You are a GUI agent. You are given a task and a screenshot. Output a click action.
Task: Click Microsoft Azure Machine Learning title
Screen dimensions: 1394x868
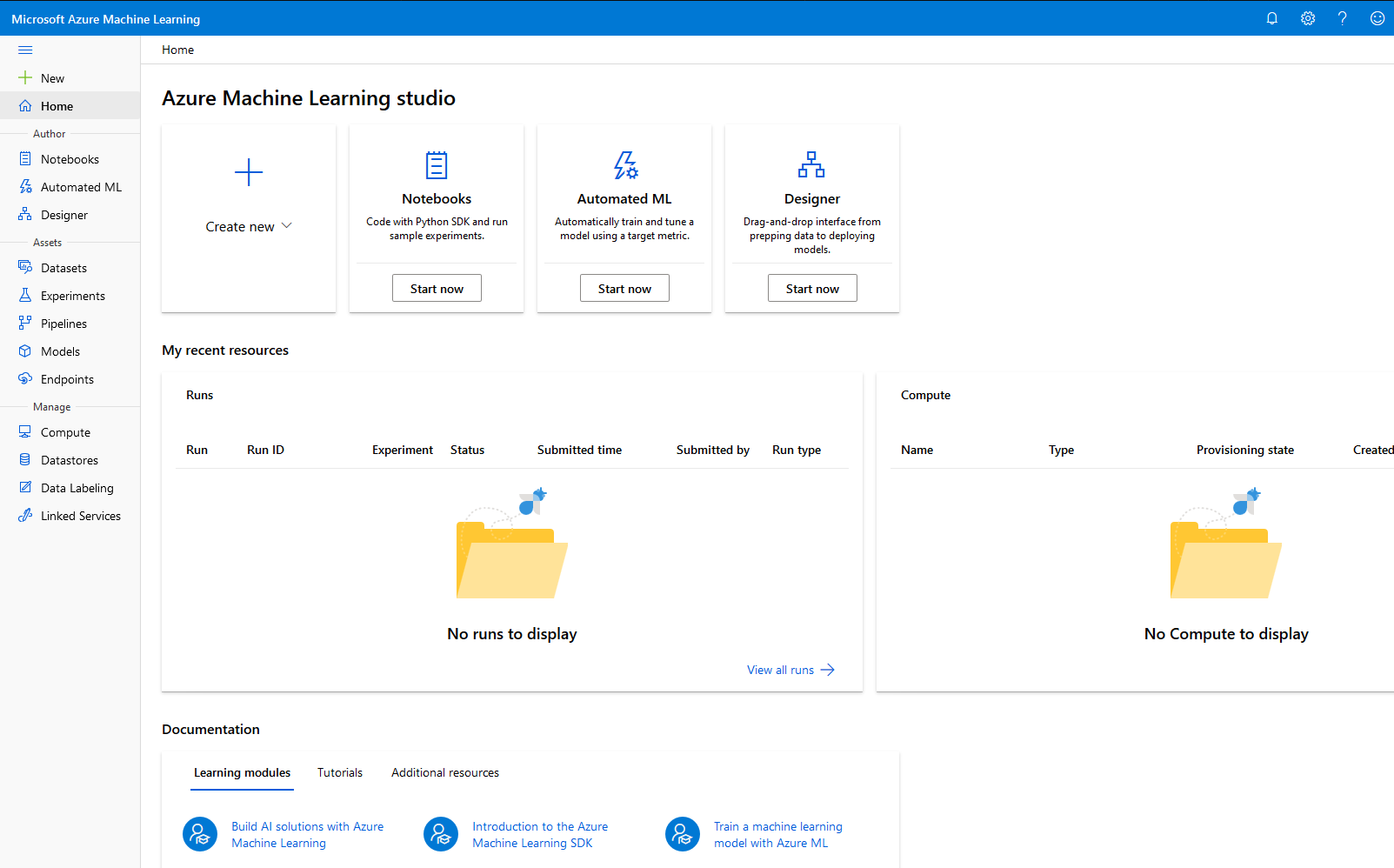point(105,18)
